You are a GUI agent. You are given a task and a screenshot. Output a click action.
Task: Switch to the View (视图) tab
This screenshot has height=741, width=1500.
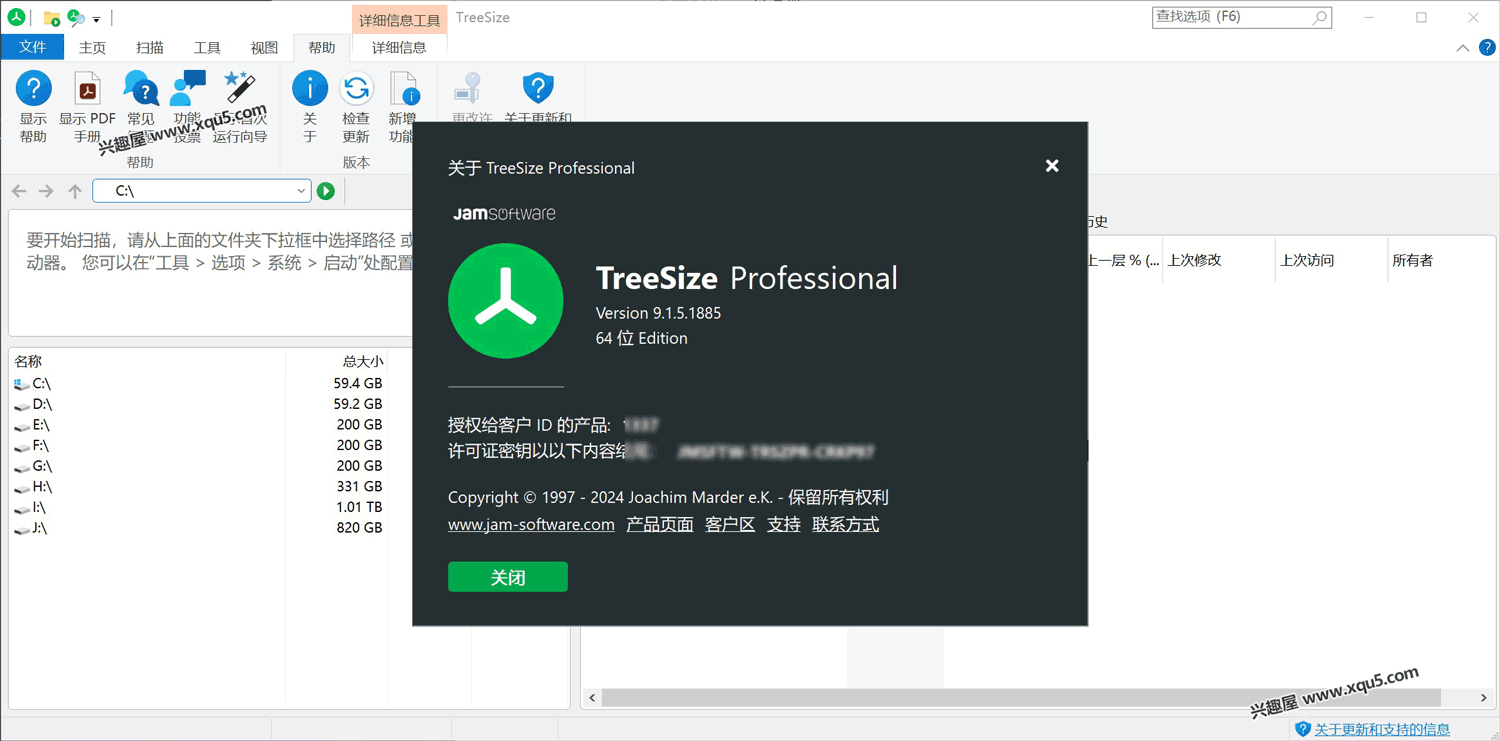coord(264,47)
